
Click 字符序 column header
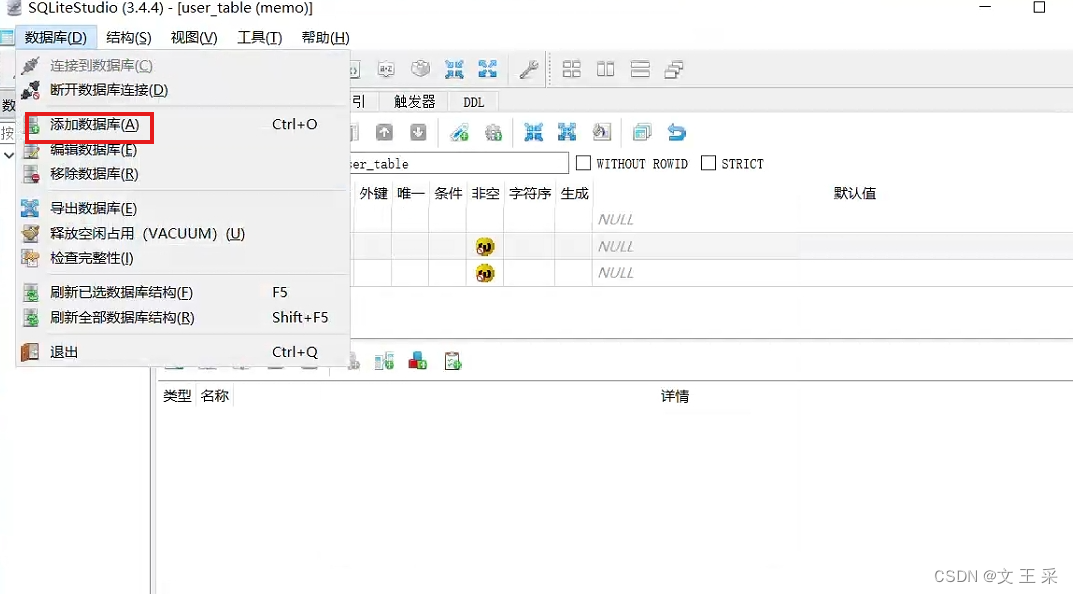click(x=530, y=194)
